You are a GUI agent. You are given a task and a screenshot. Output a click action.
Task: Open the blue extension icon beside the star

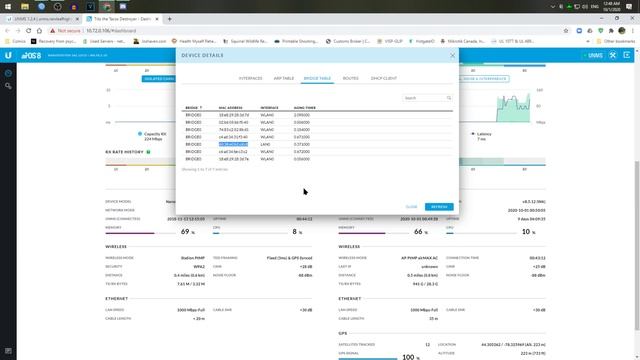point(579,31)
